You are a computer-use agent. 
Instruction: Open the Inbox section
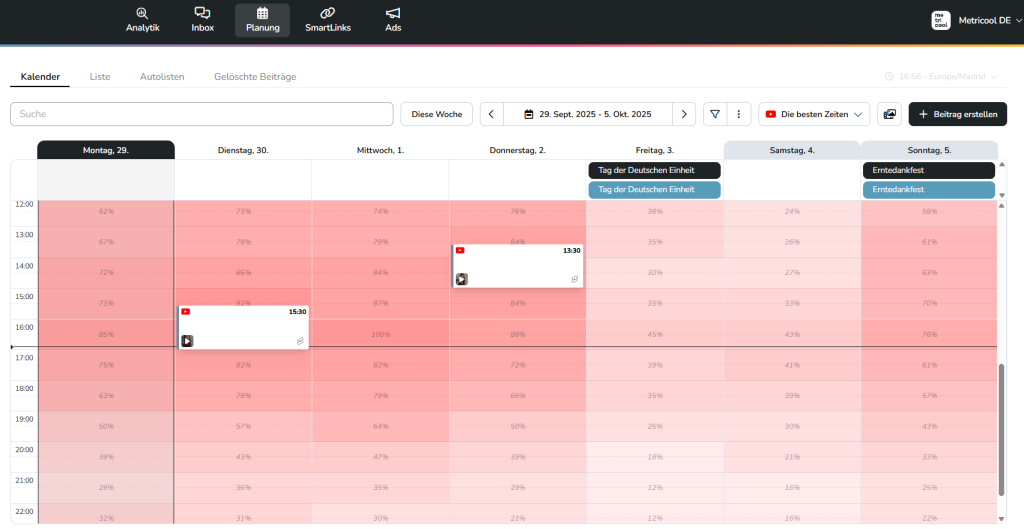point(202,20)
